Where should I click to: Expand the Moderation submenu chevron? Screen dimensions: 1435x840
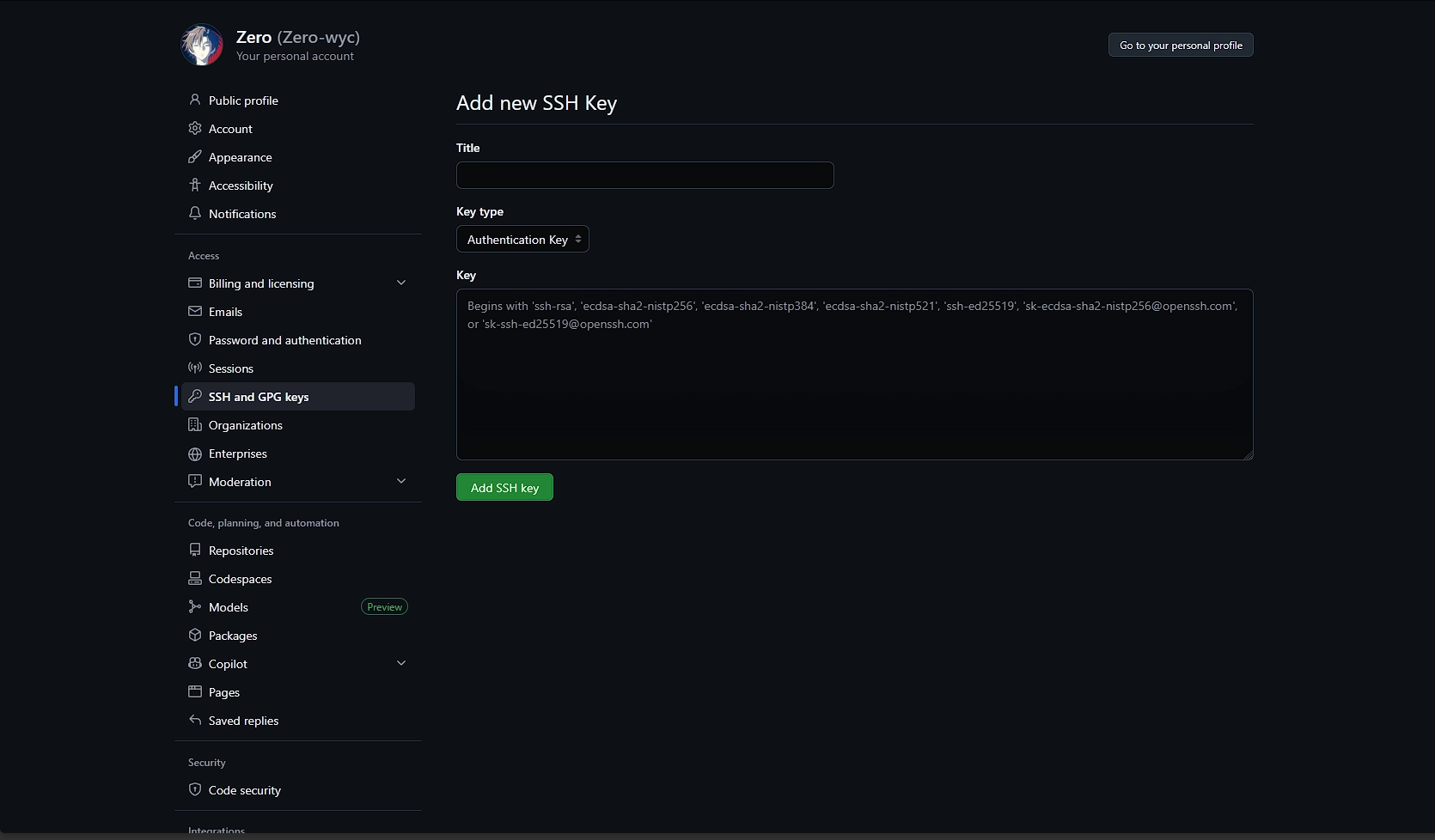(x=400, y=482)
